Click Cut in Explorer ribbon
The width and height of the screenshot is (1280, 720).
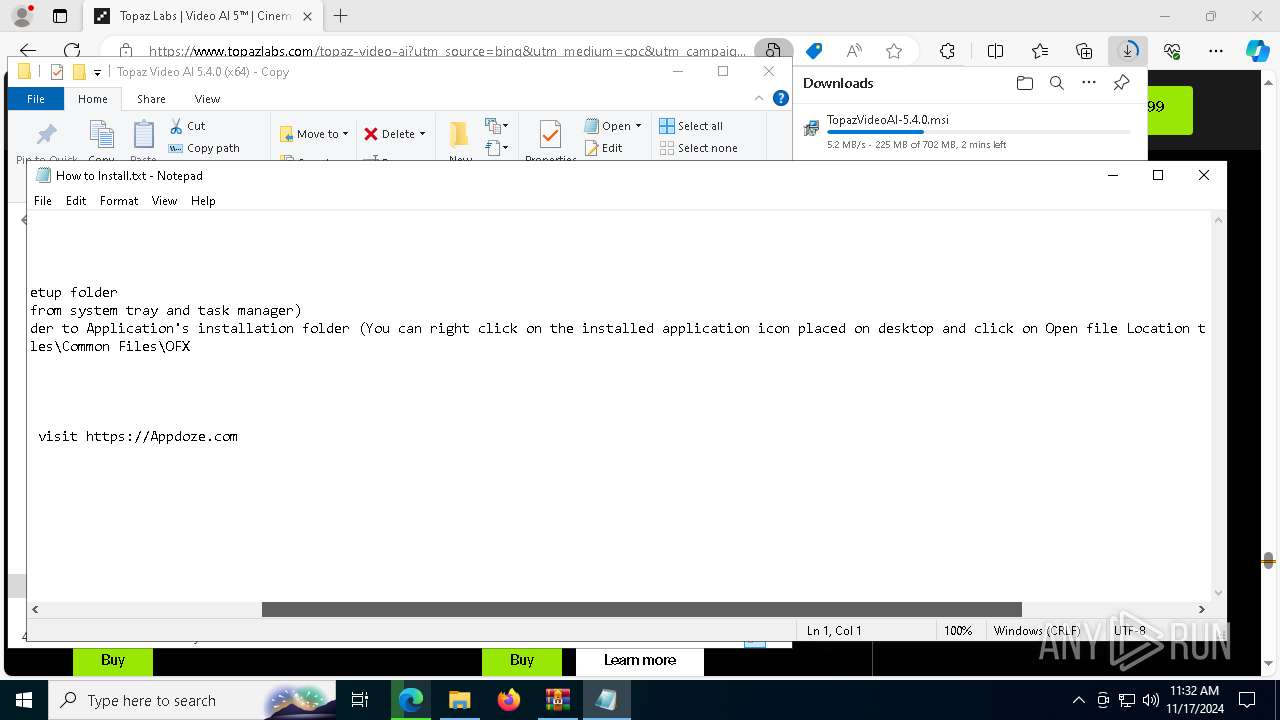187,126
